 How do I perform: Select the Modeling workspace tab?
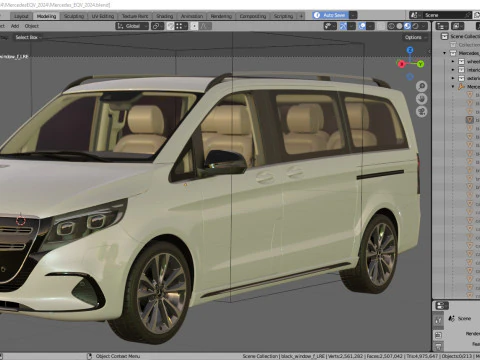point(46,16)
